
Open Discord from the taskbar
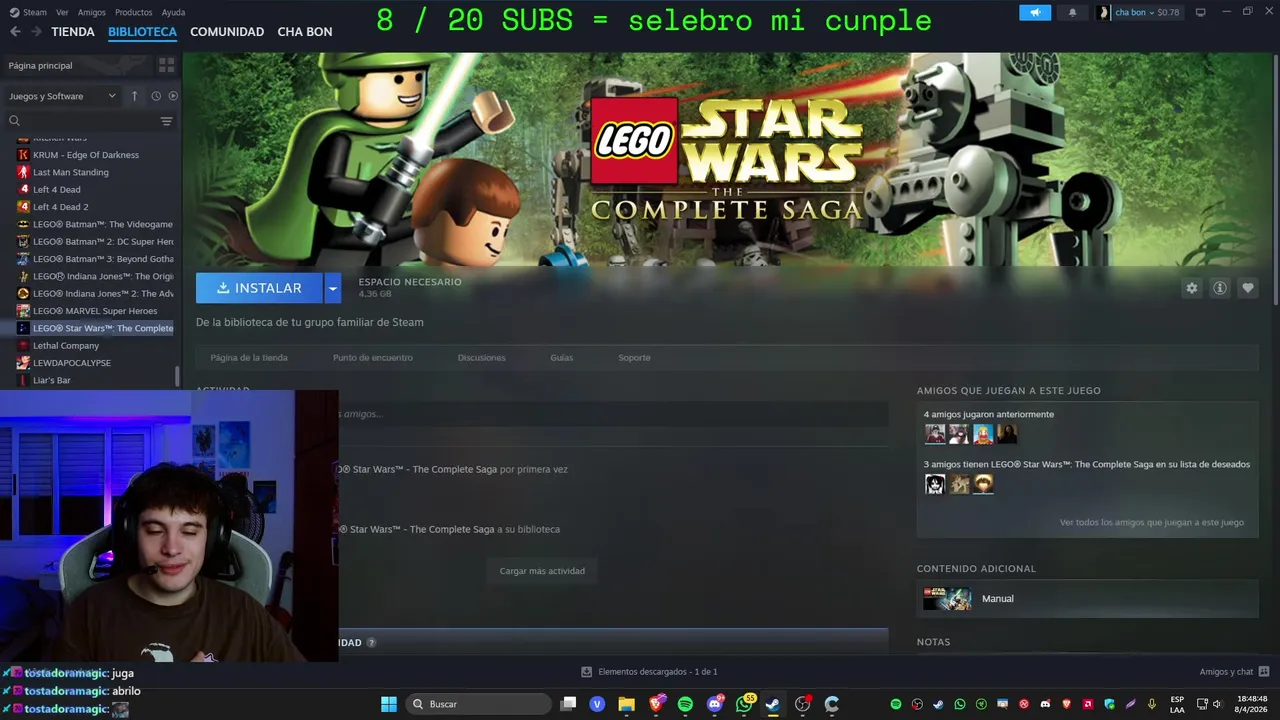click(x=714, y=704)
